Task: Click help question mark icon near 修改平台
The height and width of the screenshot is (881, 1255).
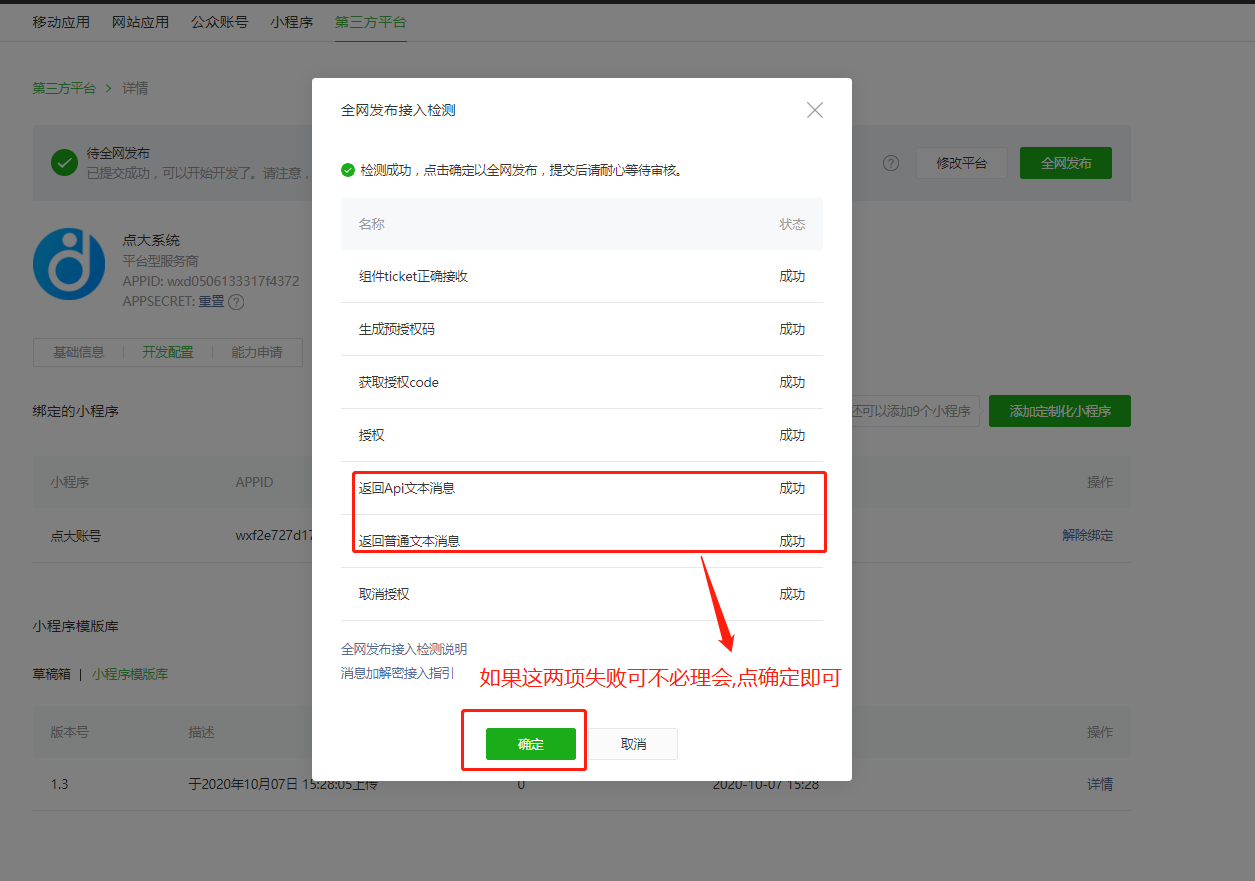Action: 891,163
